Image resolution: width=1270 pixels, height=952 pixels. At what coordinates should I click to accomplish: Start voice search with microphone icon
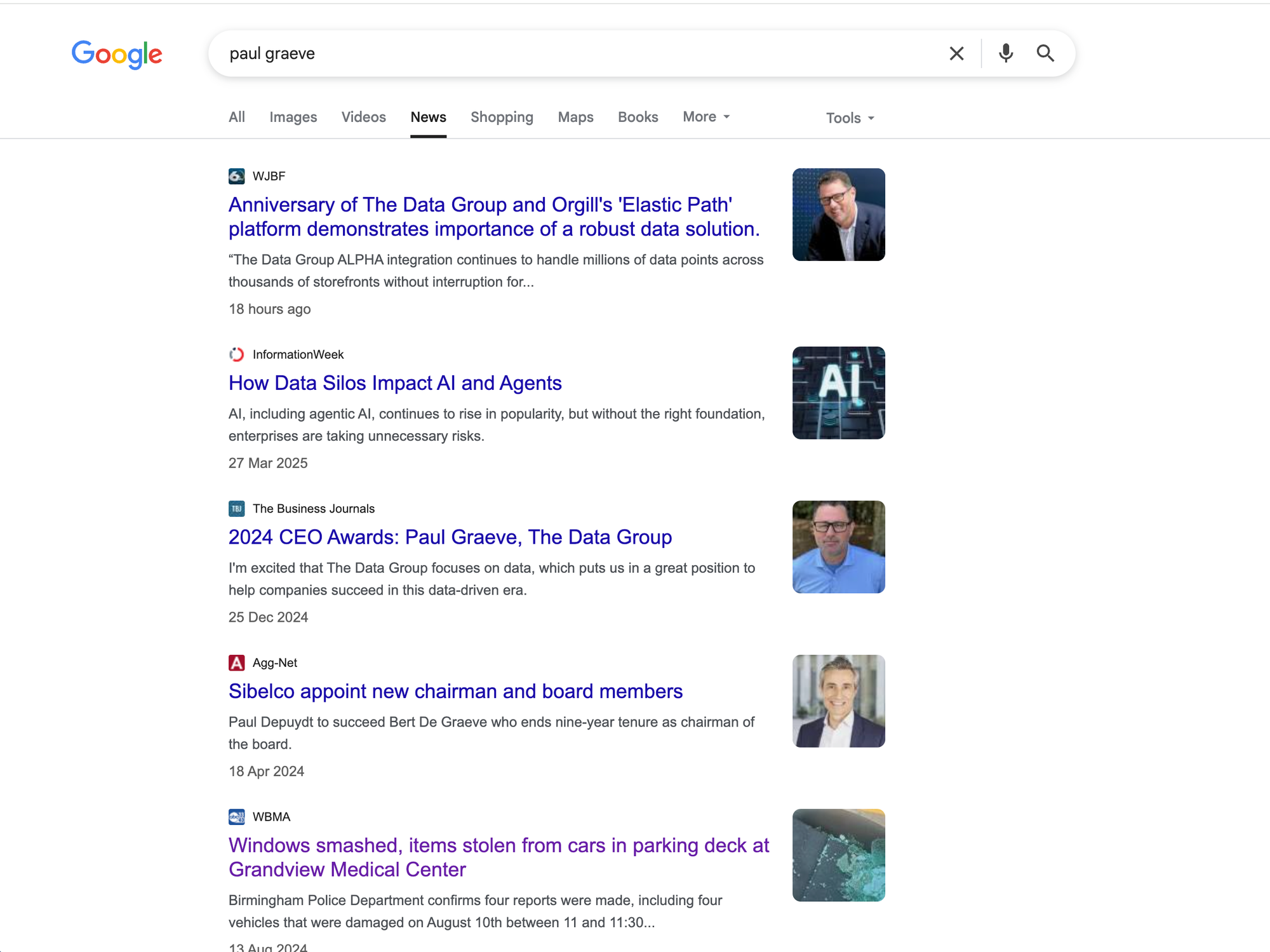1005,53
